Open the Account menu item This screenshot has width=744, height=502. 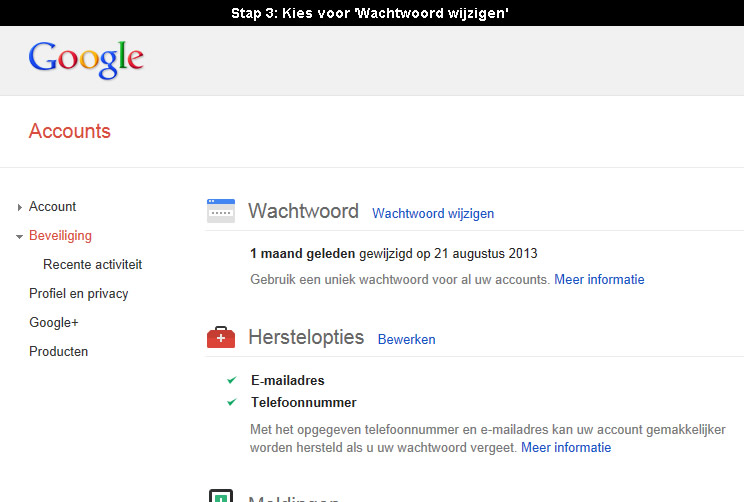[x=52, y=206]
